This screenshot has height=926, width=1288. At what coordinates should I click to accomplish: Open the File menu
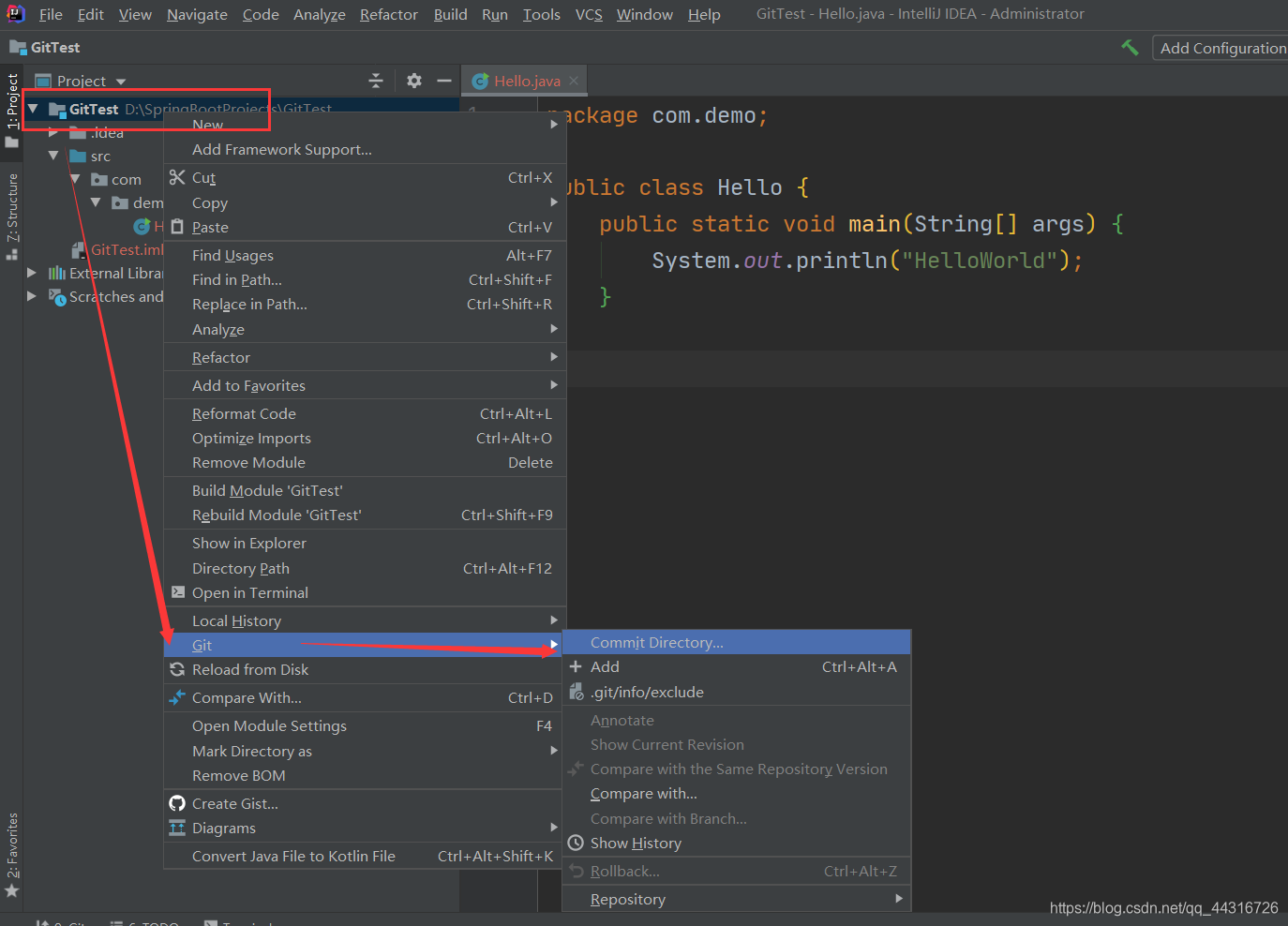(51, 14)
